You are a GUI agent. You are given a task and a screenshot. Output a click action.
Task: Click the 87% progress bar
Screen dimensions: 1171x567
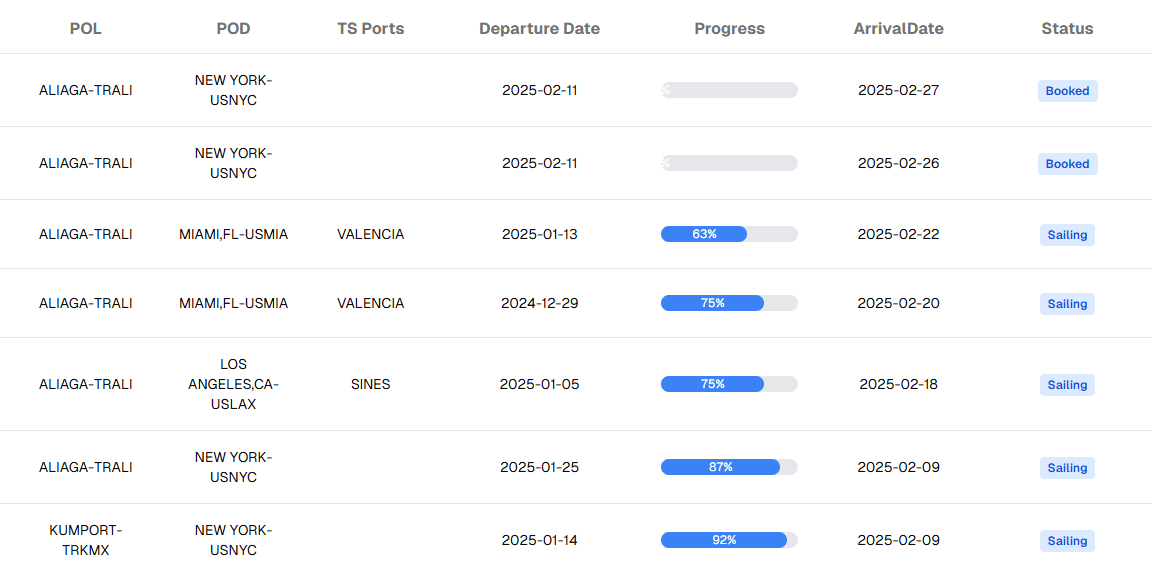[x=729, y=467]
